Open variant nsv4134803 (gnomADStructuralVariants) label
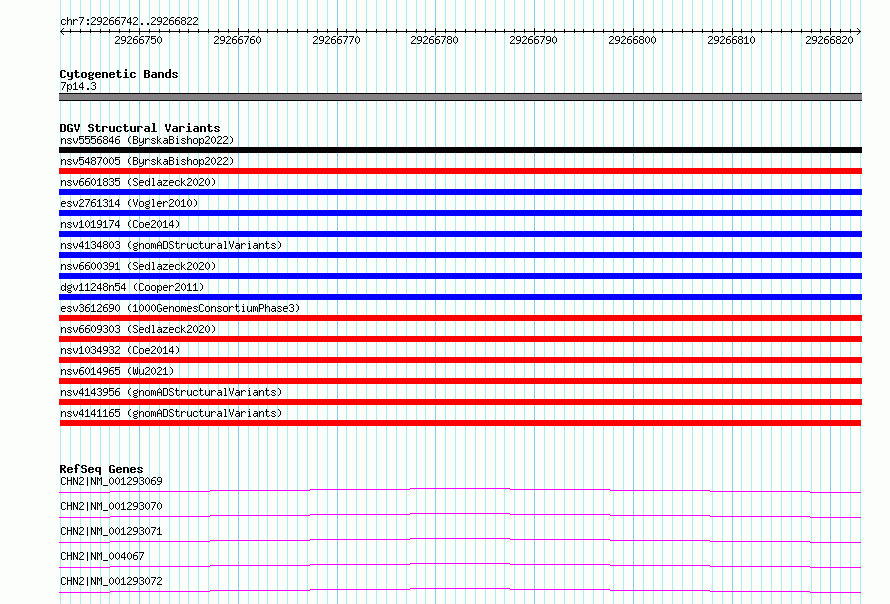The height and width of the screenshot is (604, 890). click(171, 245)
